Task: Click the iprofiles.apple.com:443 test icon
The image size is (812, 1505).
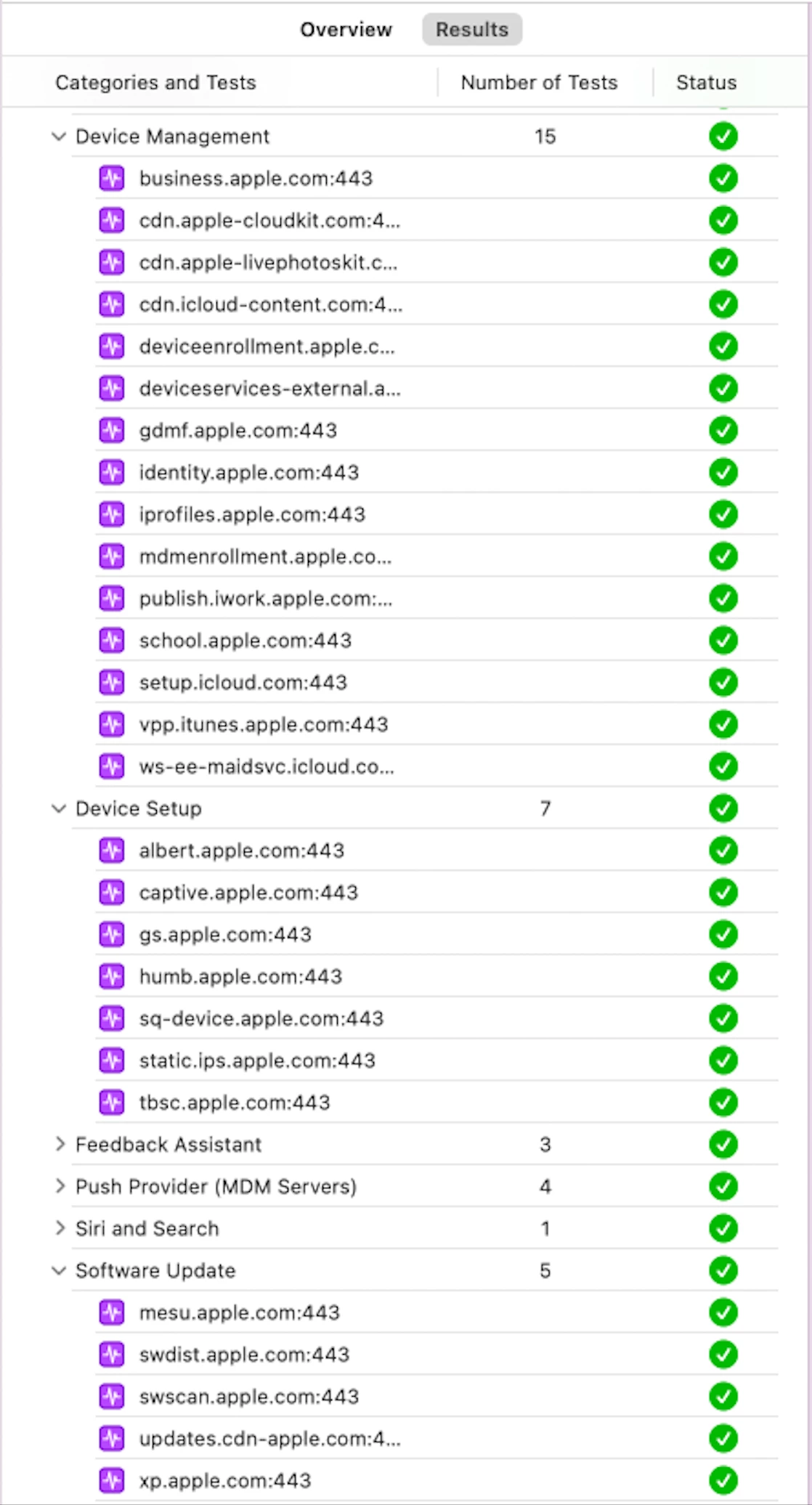Action: [112, 514]
